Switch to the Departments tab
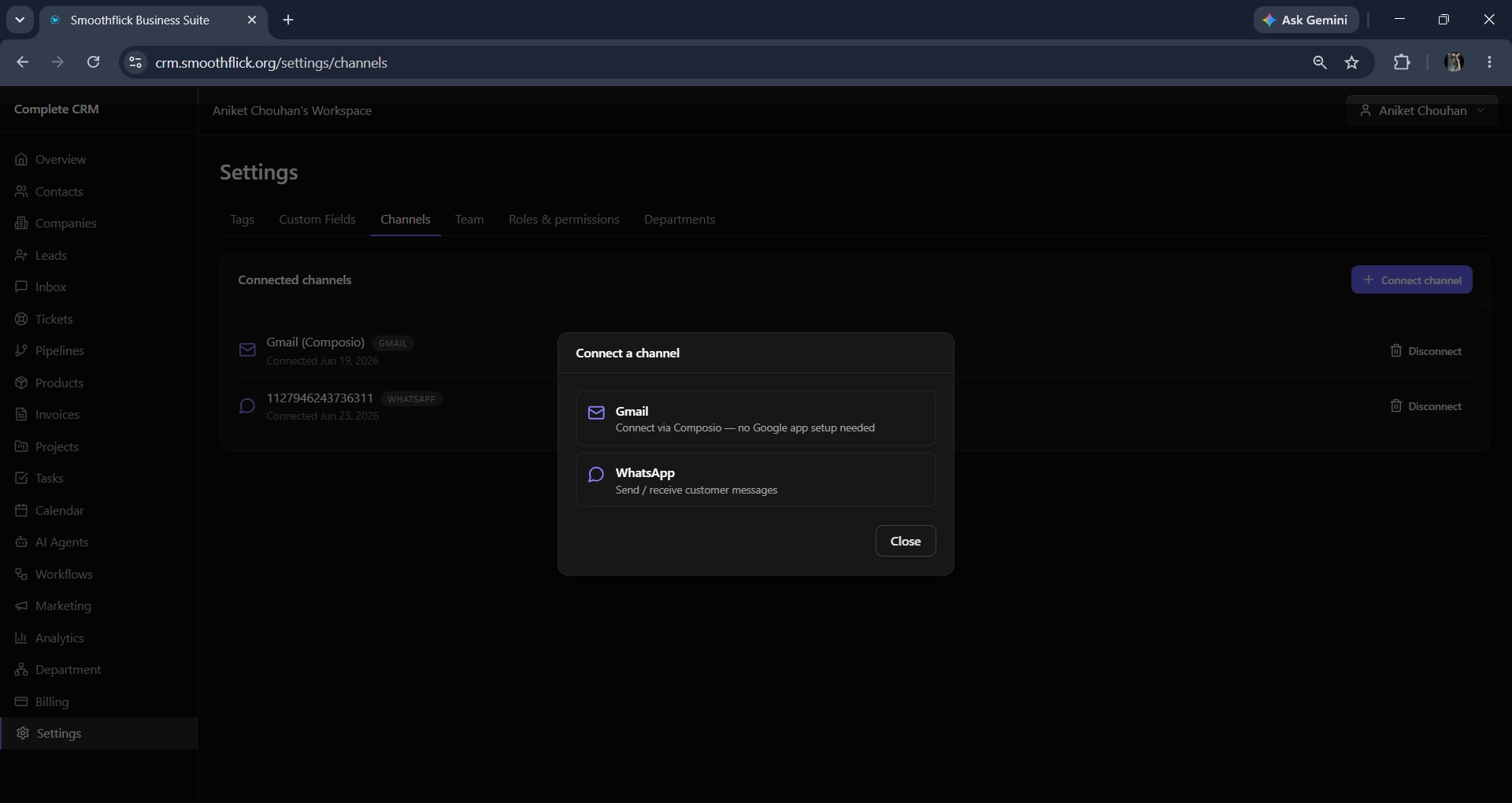 point(680,220)
